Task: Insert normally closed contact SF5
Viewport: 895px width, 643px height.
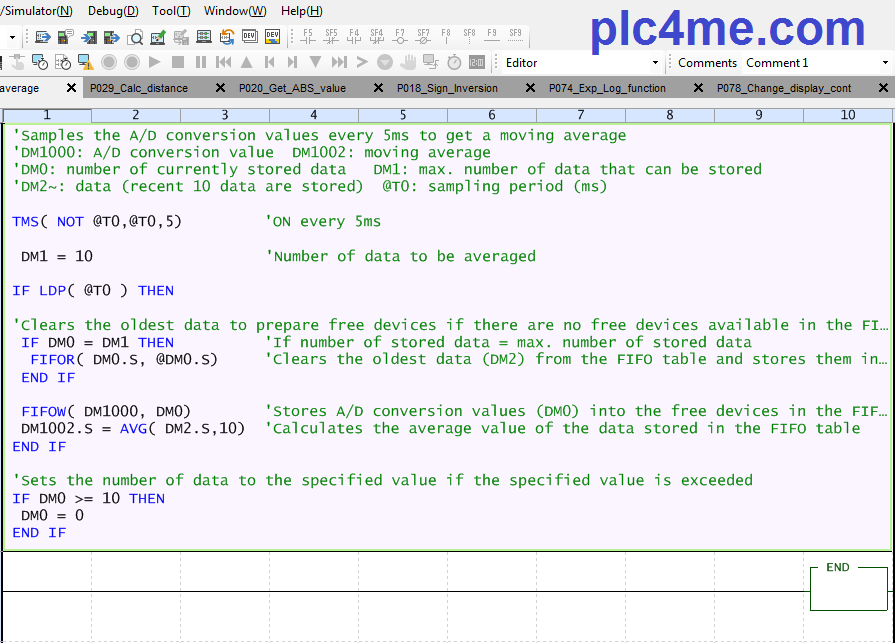Action: pos(331,37)
